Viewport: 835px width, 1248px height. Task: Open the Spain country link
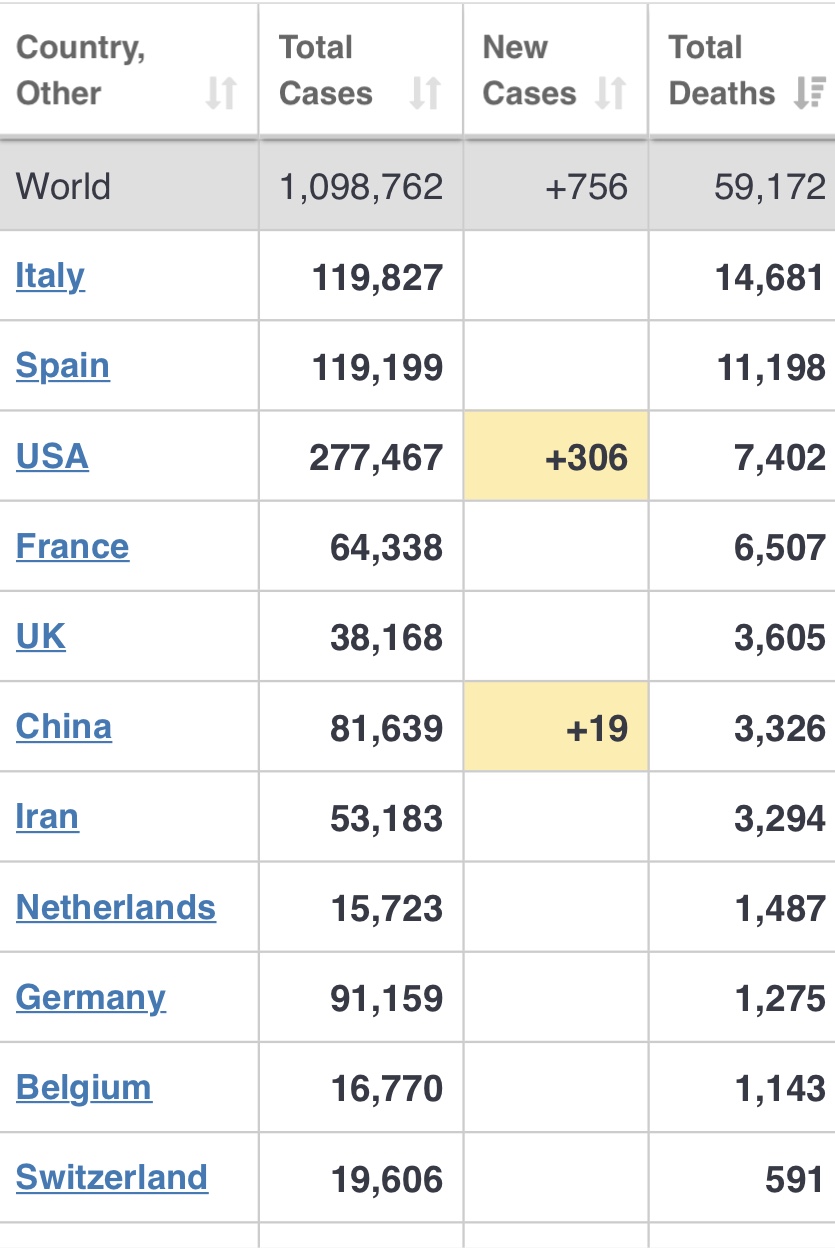[x=63, y=366]
